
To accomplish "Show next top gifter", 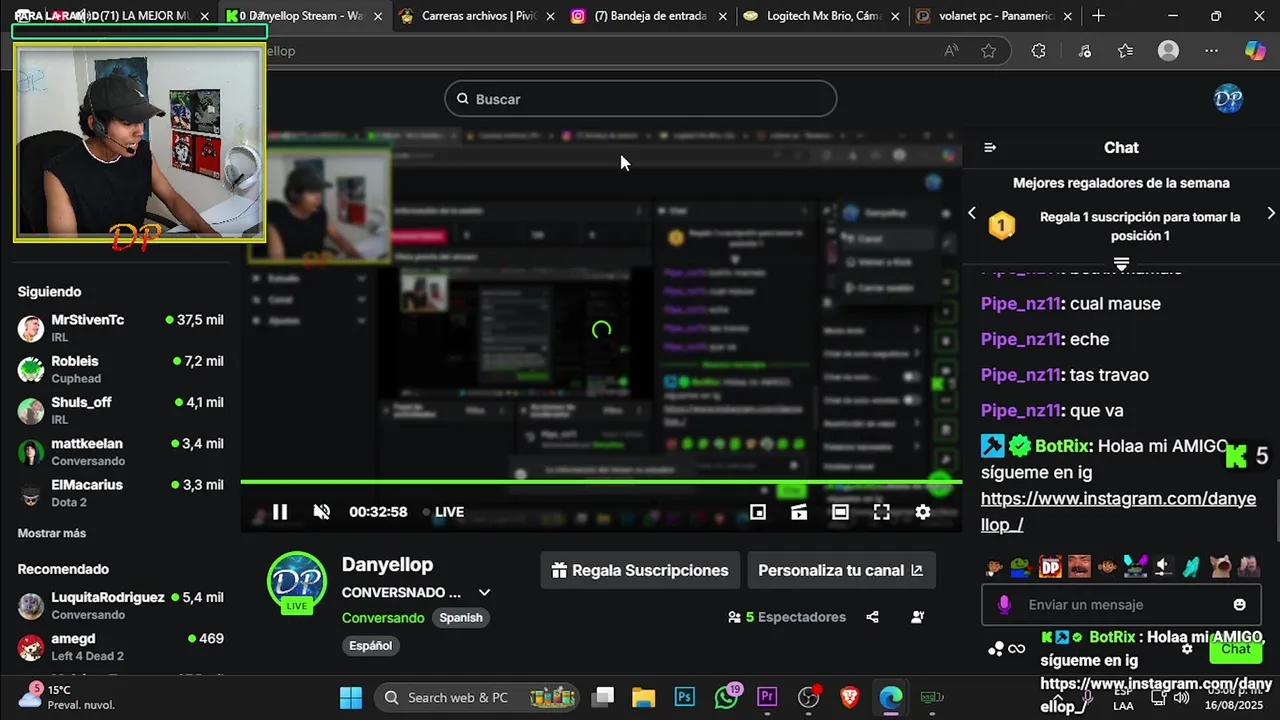I will [1271, 213].
